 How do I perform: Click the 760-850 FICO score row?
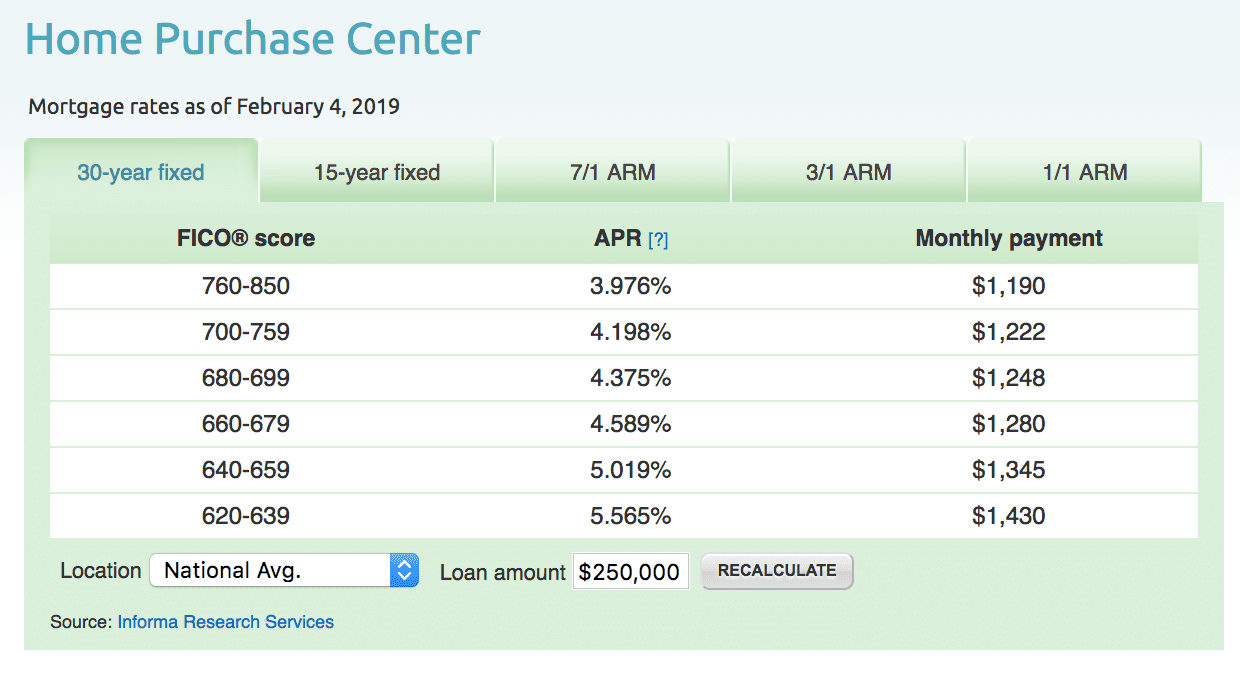246,286
